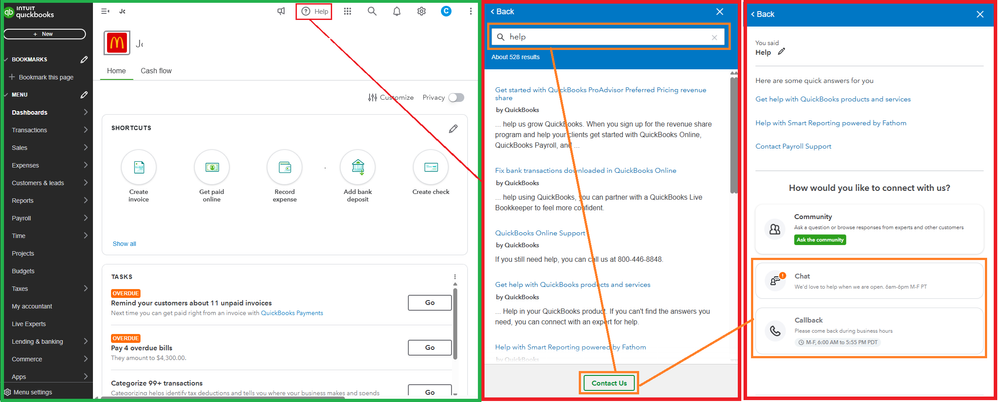
Task: Switch to the Cash flow tab
Action: [x=156, y=71]
